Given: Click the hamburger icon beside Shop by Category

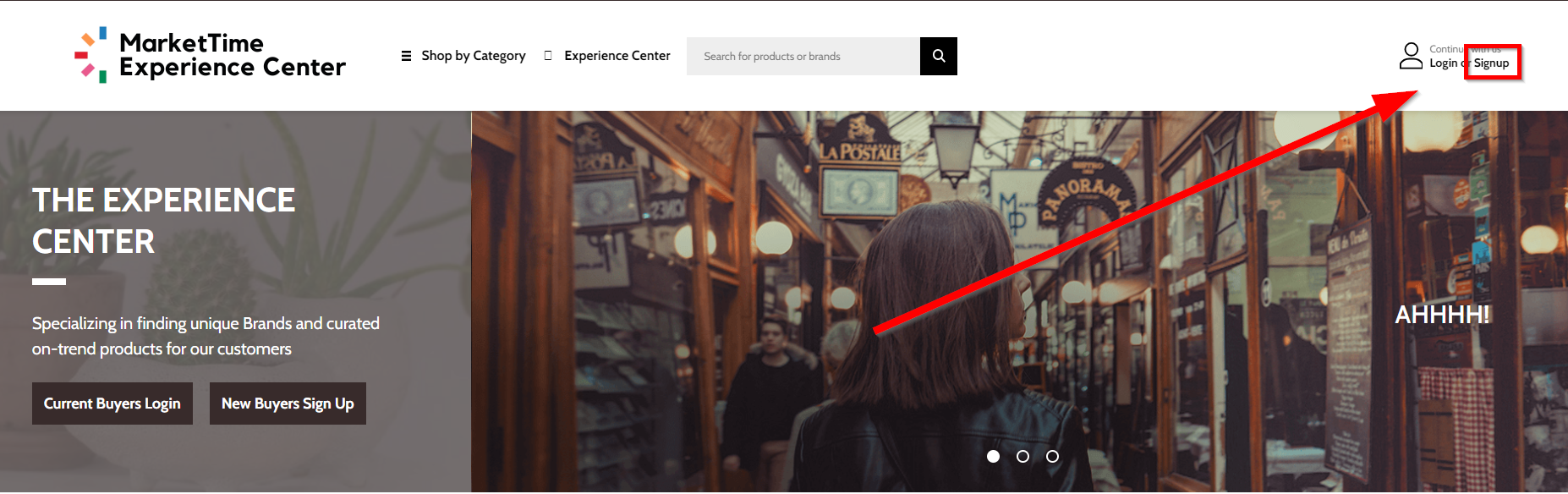Looking at the screenshot, I should click(406, 56).
